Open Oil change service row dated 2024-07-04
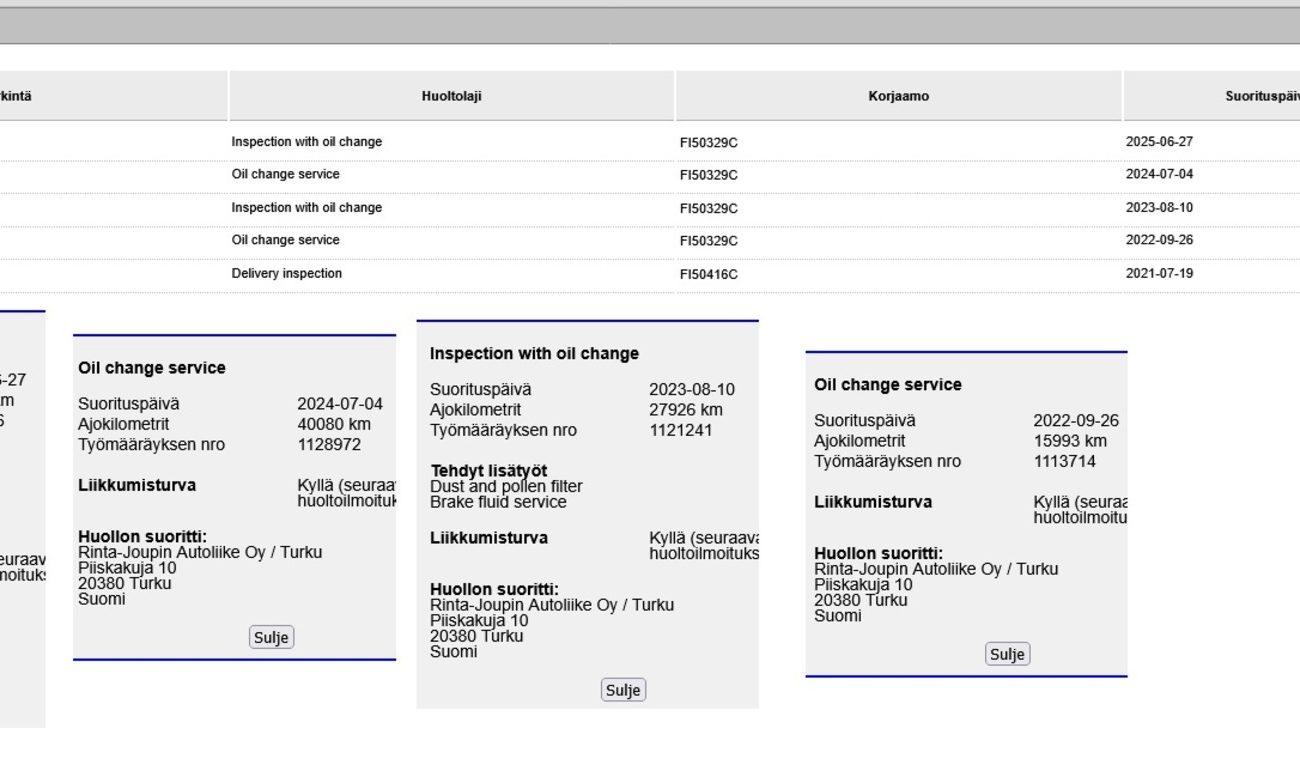 (x=285, y=174)
